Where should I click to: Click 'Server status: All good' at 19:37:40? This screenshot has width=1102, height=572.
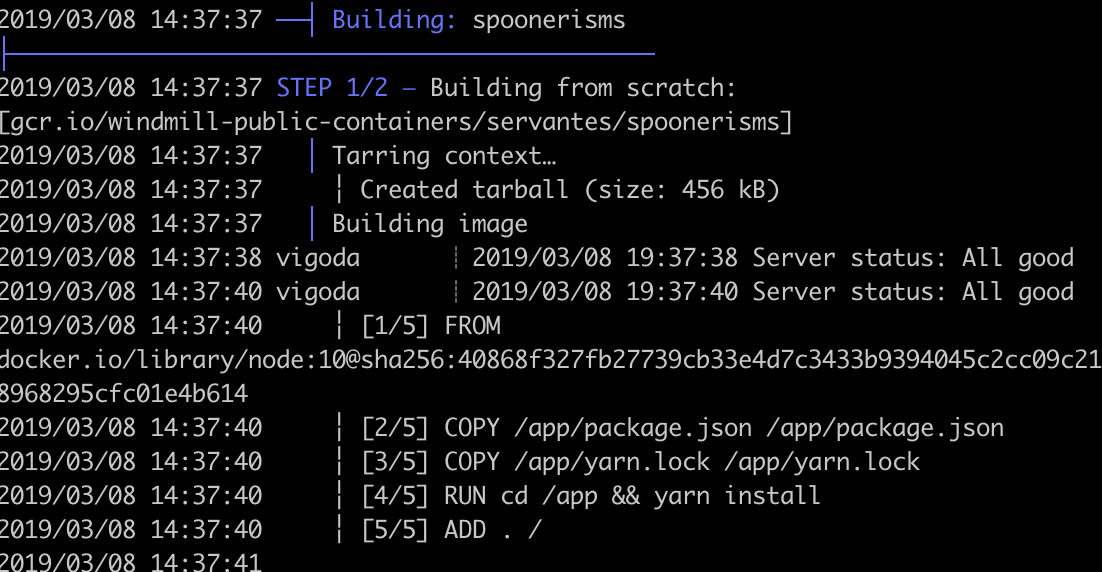[913, 292]
